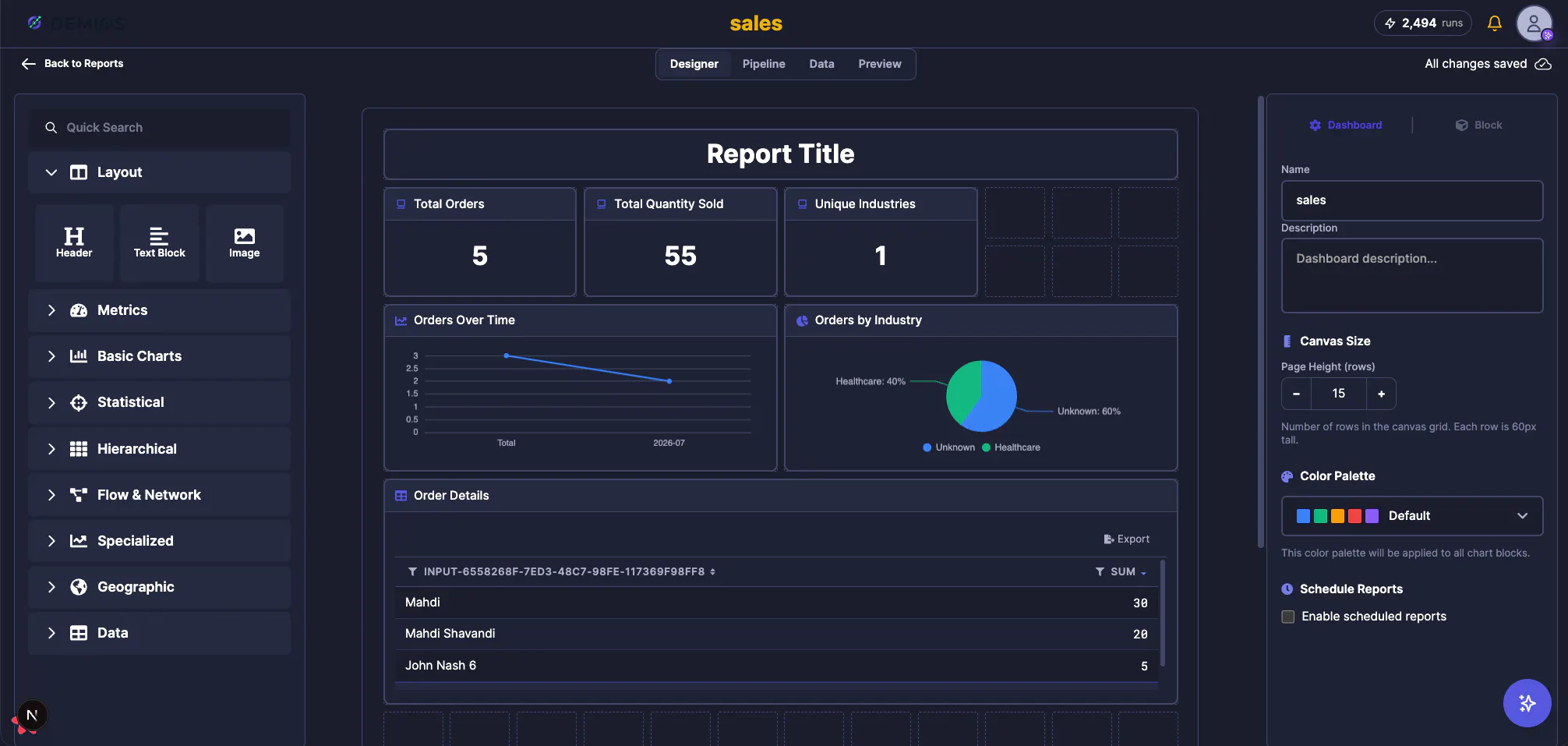Focus the Quick Search field
The image size is (1568, 746).
tap(159, 128)
